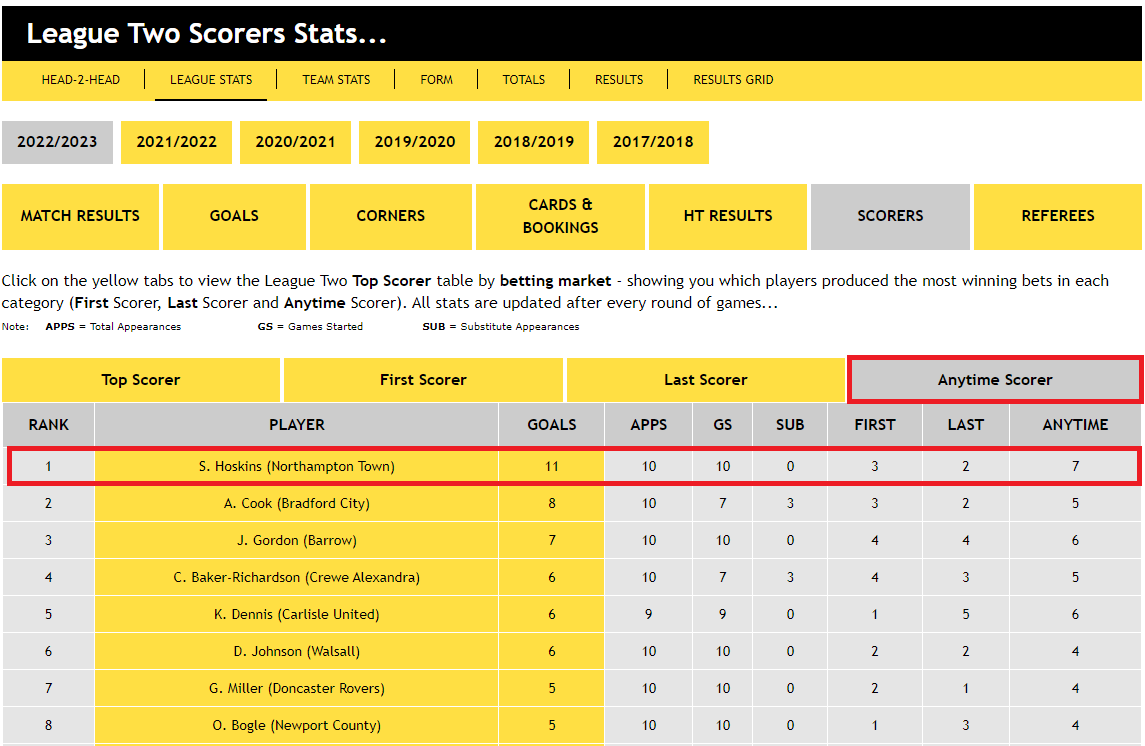
Task: Open the MATCH RESULTS statistics page
Action: click(x=80, y=216)
